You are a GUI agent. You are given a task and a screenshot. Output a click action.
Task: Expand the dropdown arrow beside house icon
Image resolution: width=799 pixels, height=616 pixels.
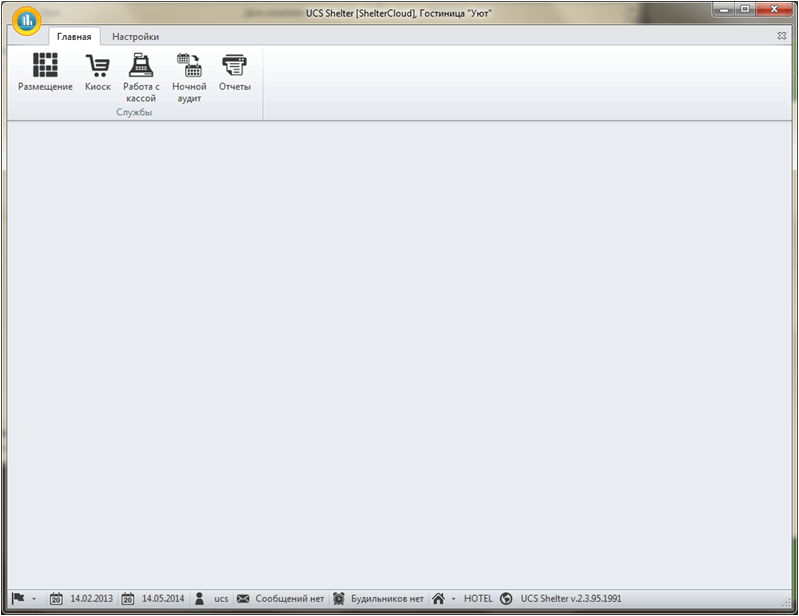(454, 599)
